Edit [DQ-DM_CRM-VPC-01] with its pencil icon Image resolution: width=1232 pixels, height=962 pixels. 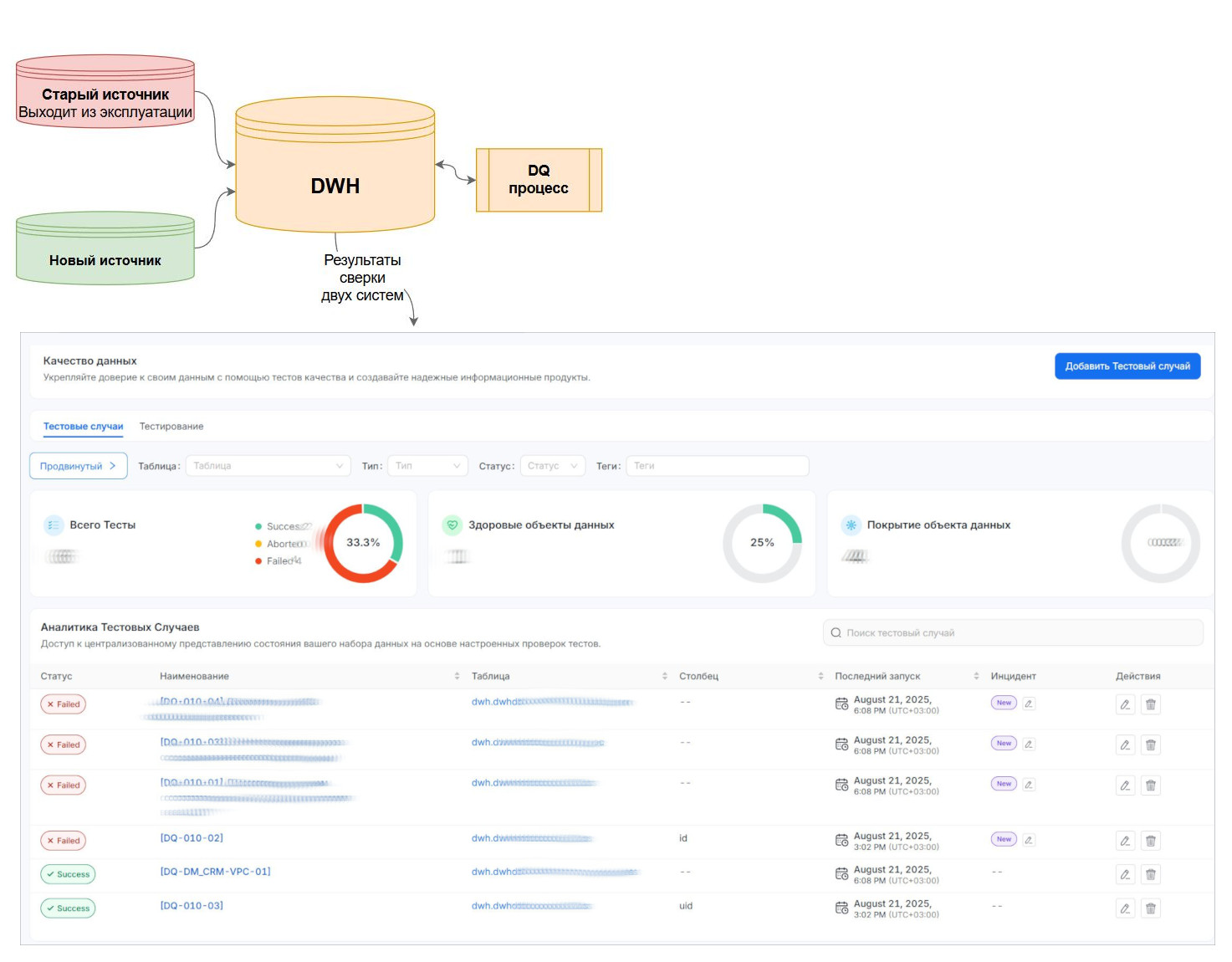pyautogui.click(x=1125, y=875)
